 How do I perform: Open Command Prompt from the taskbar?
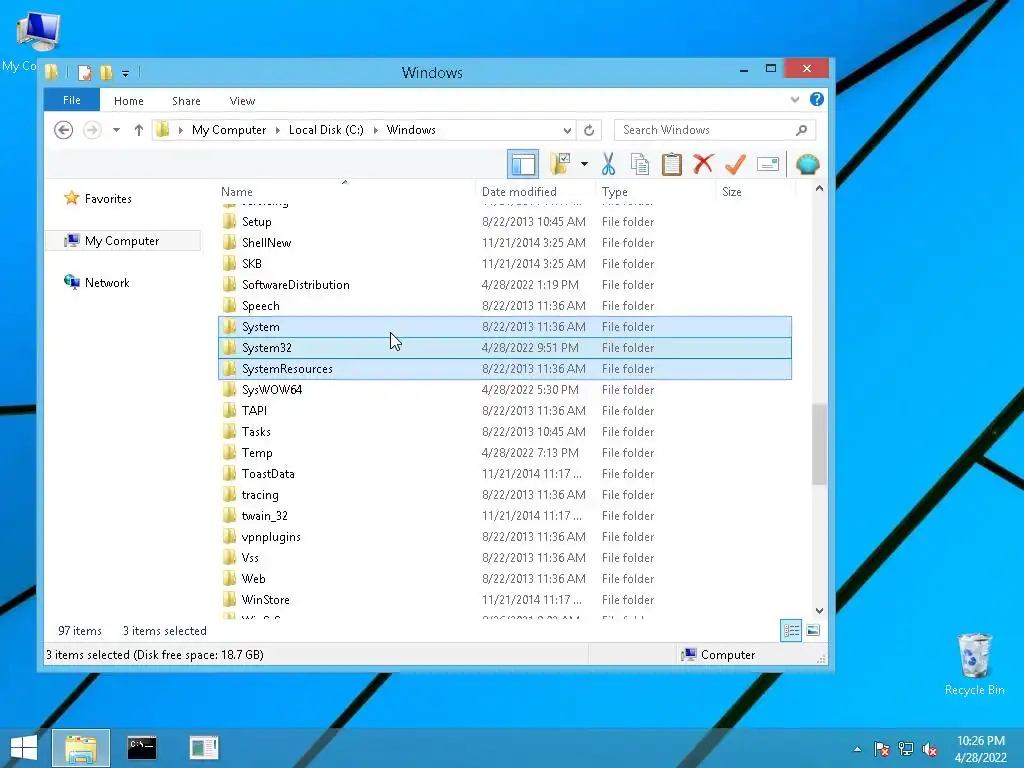pyautogui.click(x=142, y=748)
